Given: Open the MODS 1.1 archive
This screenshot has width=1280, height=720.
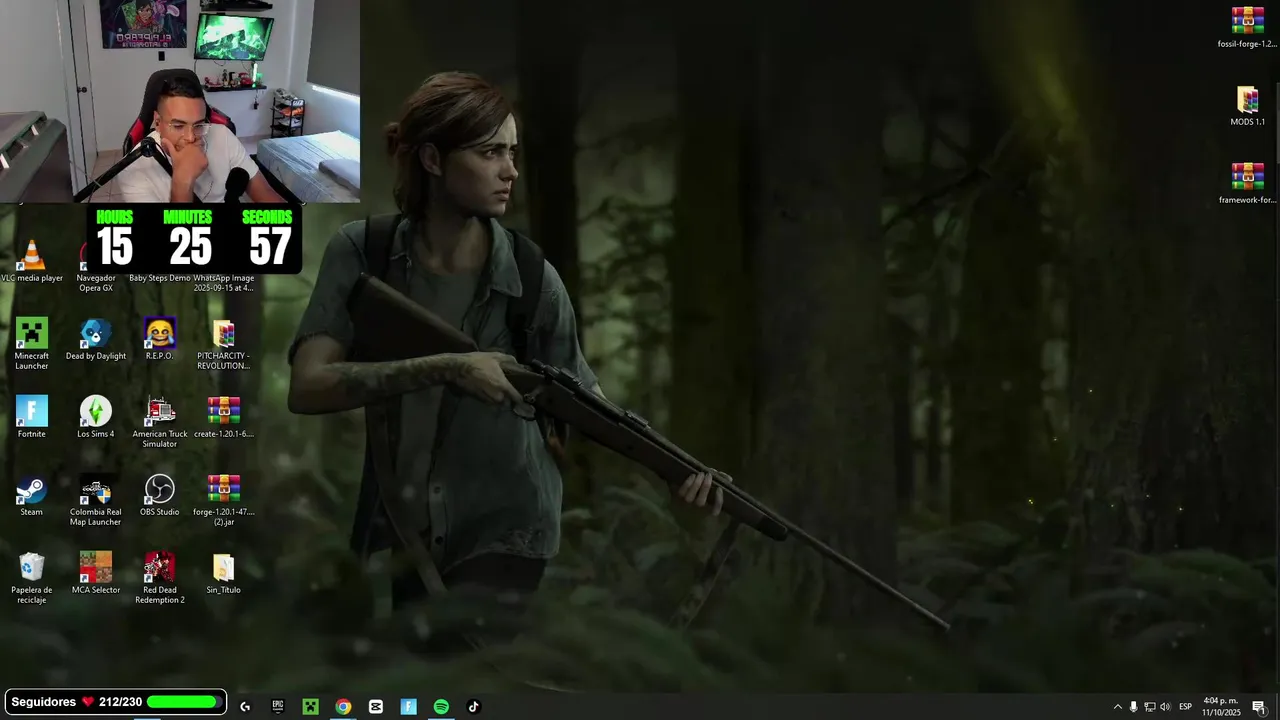Looking at the screenshot, I should (x=1247, y=106).
